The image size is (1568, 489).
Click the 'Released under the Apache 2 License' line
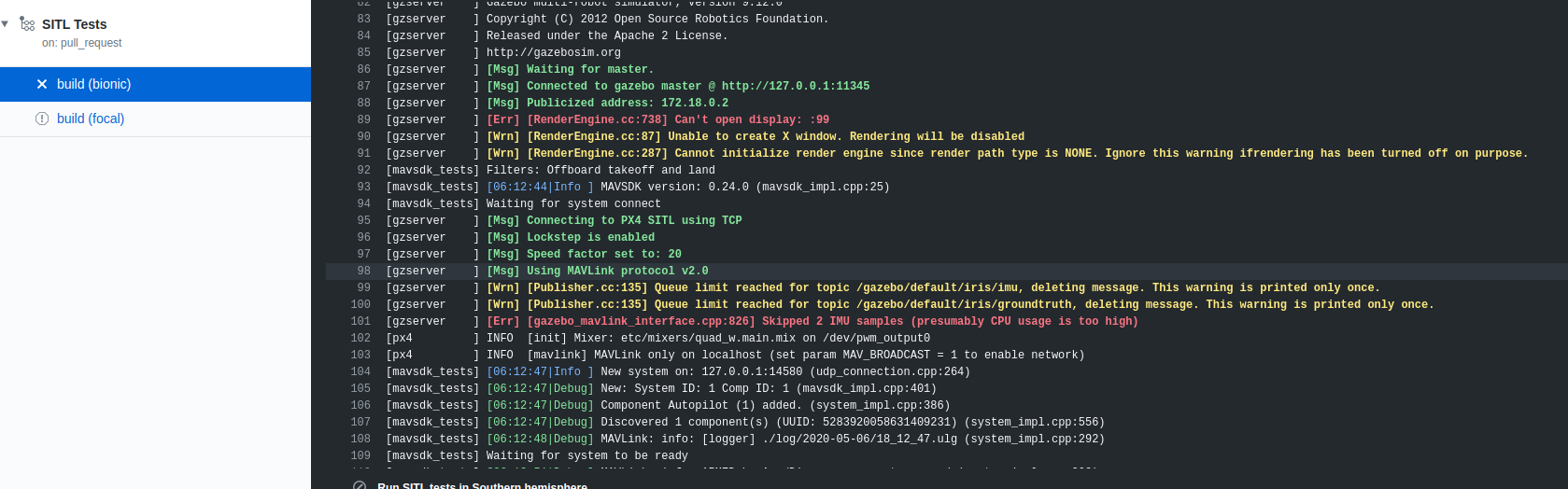point(947,35)
